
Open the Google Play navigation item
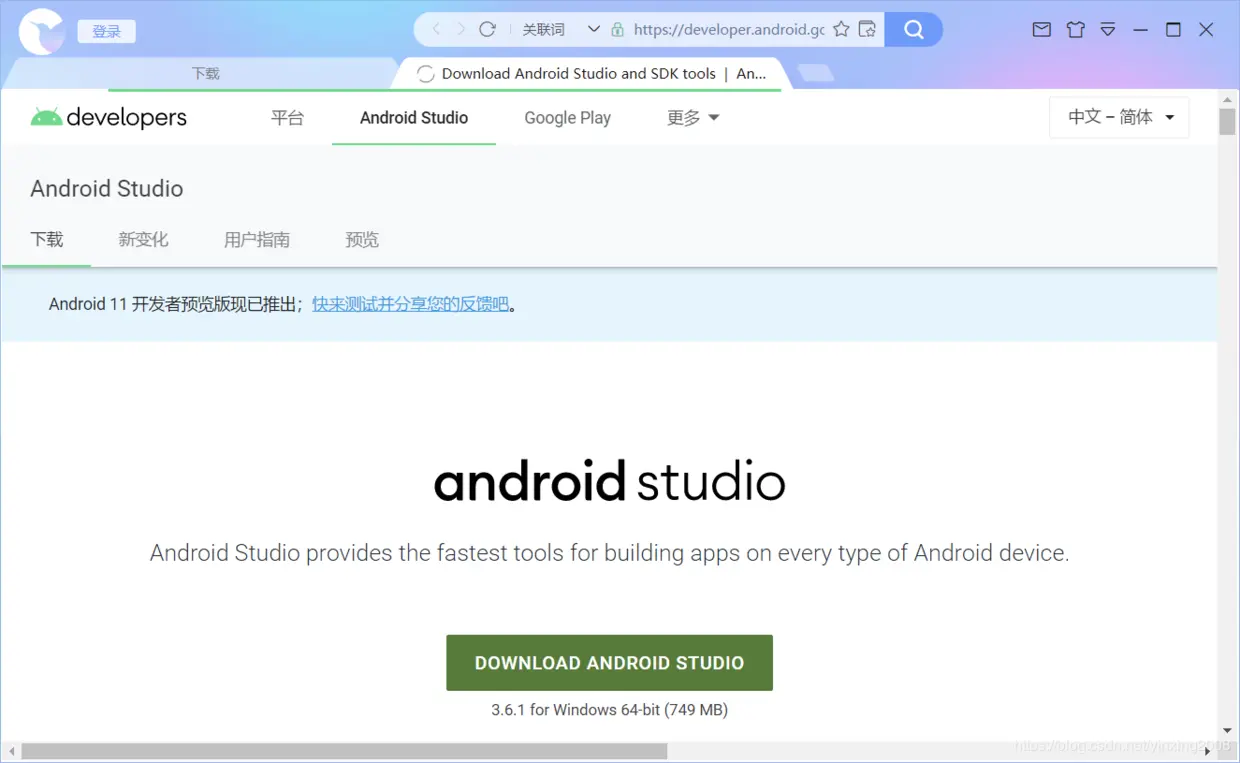click(x=567, y=117)
